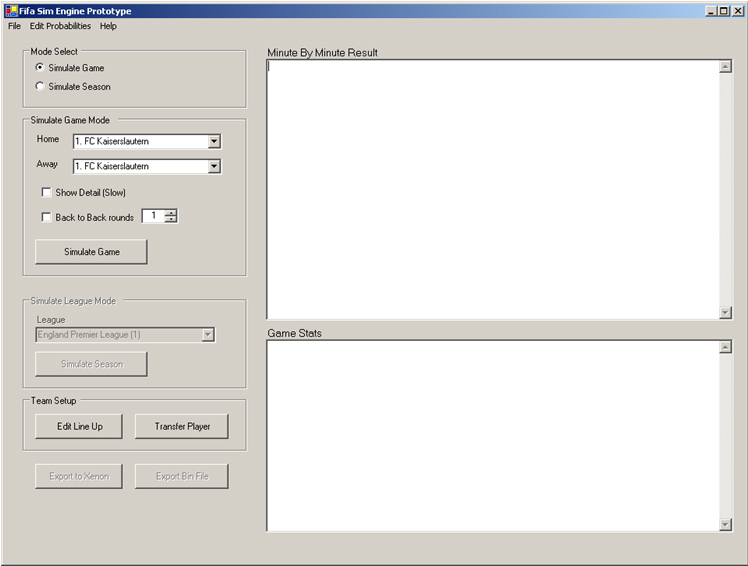Open the Home team dropdown
This screenshot has height=566, width=748.
(x=214, y=141)
